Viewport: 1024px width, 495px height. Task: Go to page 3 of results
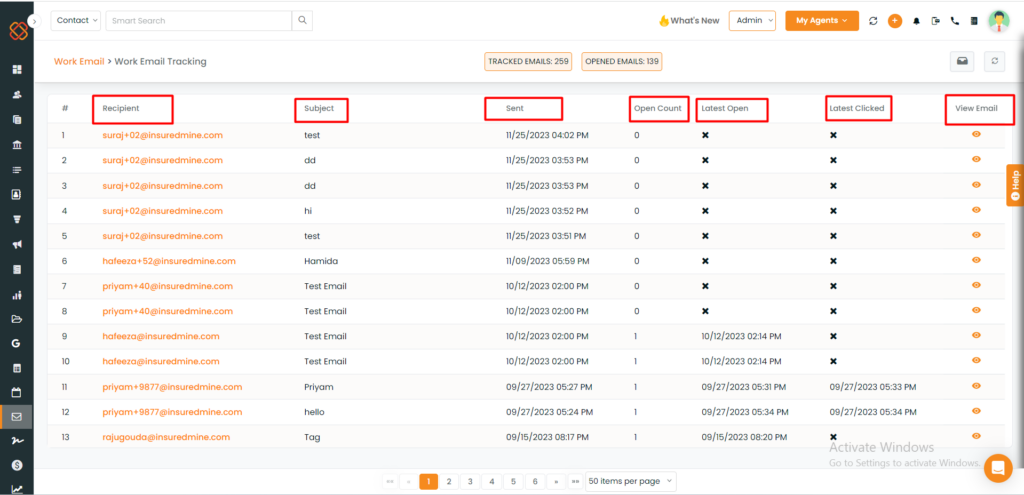click(470, 481)
